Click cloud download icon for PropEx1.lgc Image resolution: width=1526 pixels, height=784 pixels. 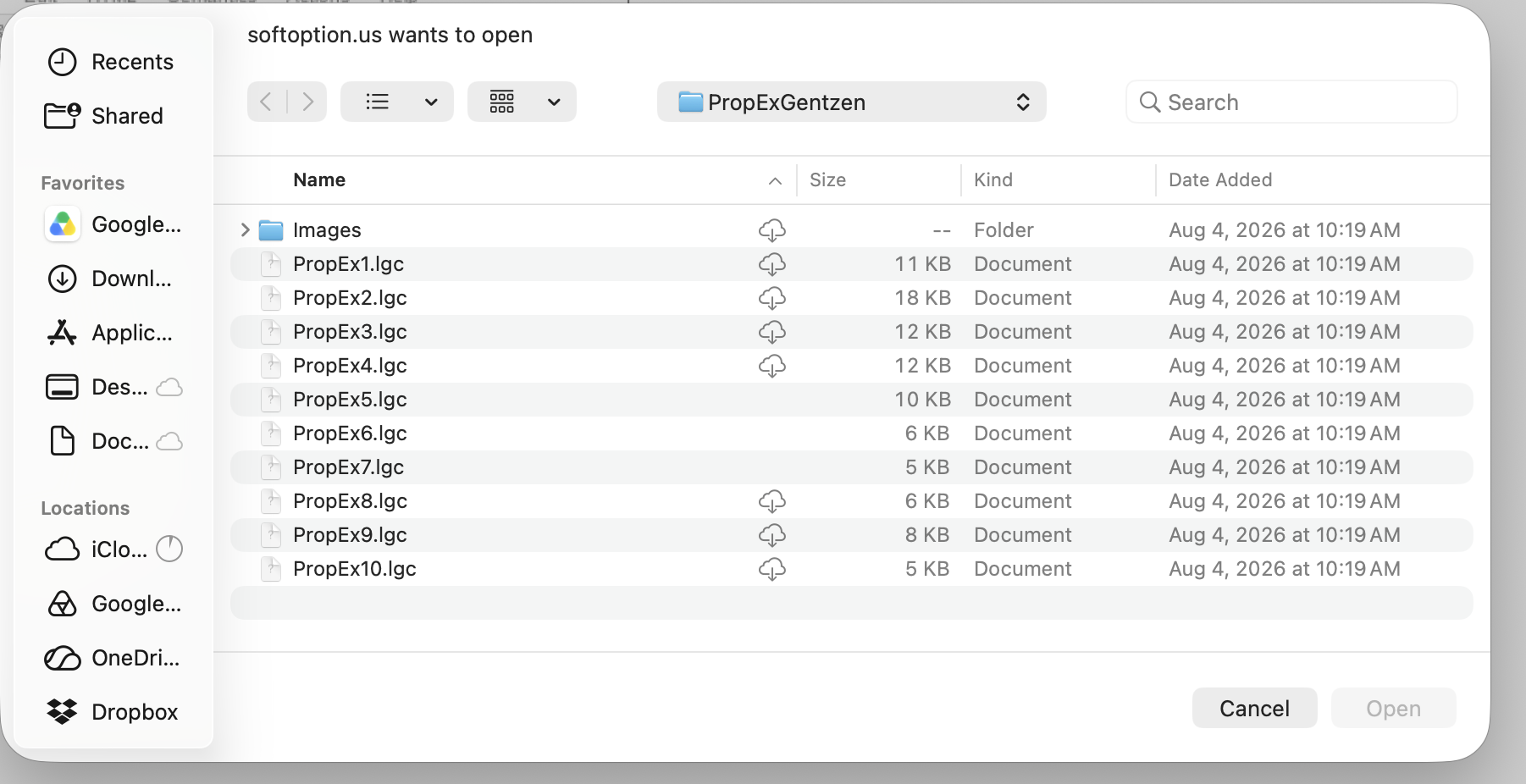(771, 264)
